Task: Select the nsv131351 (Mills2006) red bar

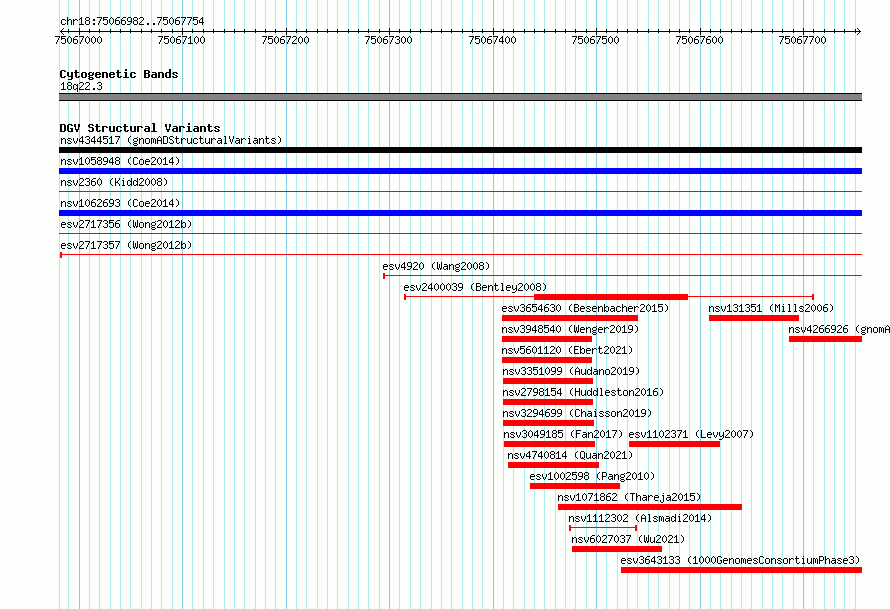Action: [754, 318]
